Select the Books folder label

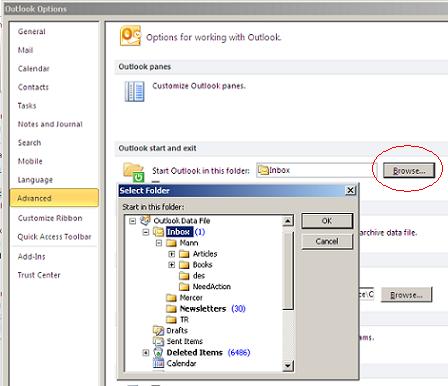tap(203, 265)
